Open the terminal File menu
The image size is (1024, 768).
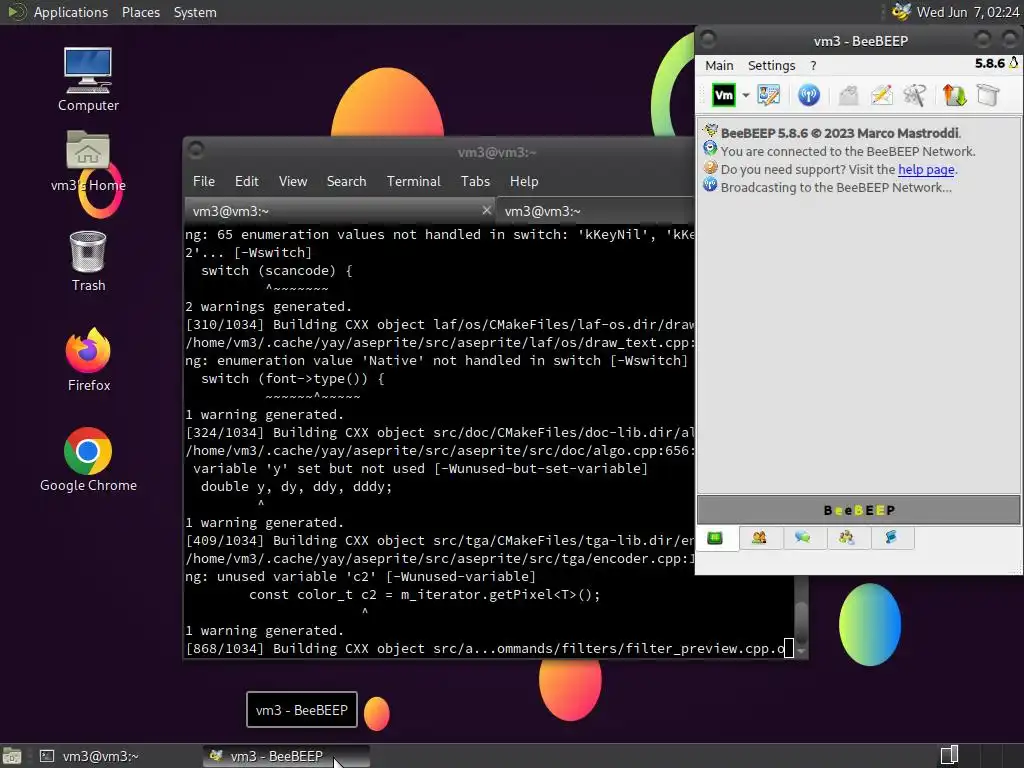click(x=204, y=182)
